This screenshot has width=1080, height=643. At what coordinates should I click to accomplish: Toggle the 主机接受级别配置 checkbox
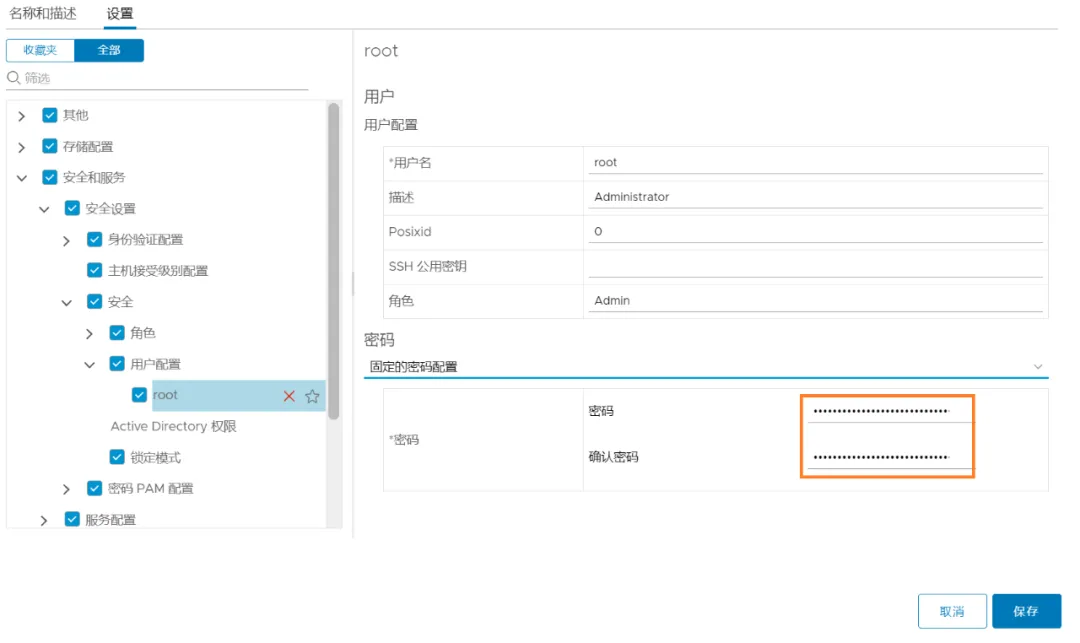click(x=95, y=270)
